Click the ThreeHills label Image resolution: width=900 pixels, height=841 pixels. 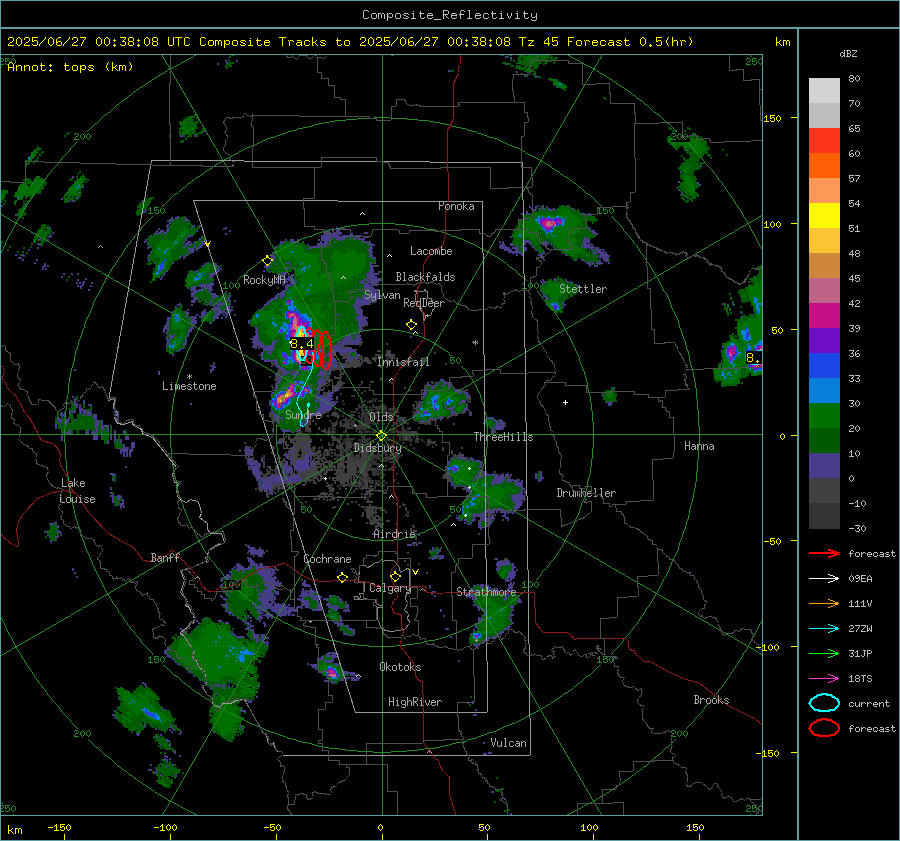point(503,437)
